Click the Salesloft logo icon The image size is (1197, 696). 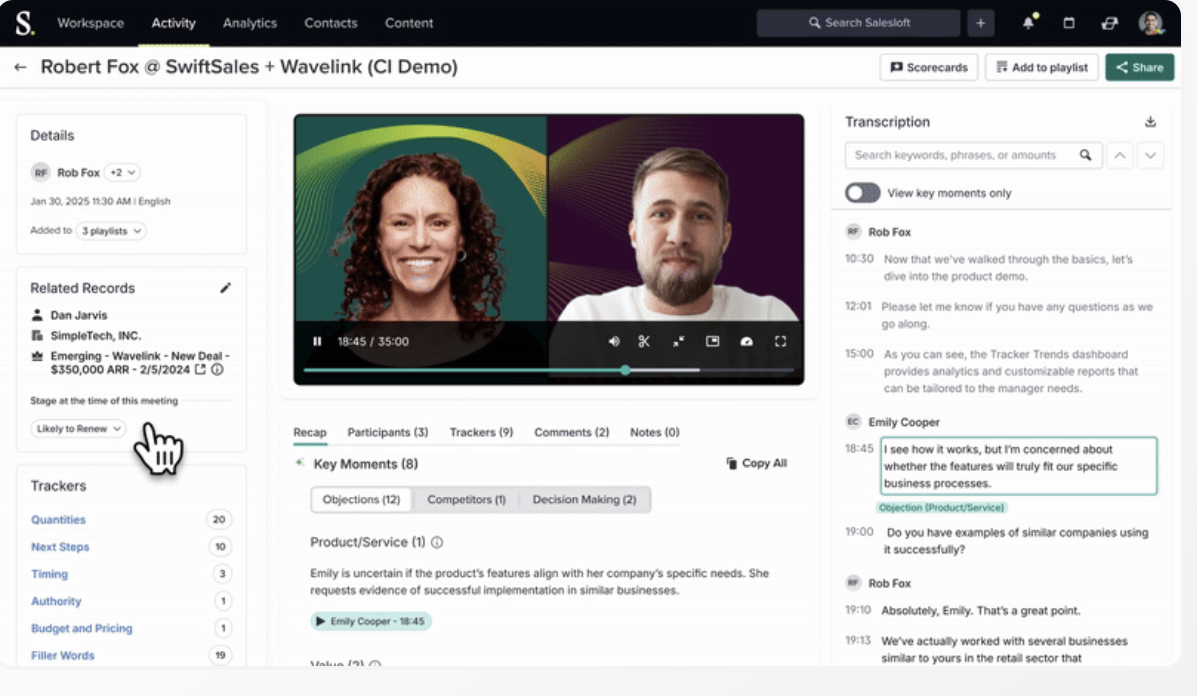point(24,23)
